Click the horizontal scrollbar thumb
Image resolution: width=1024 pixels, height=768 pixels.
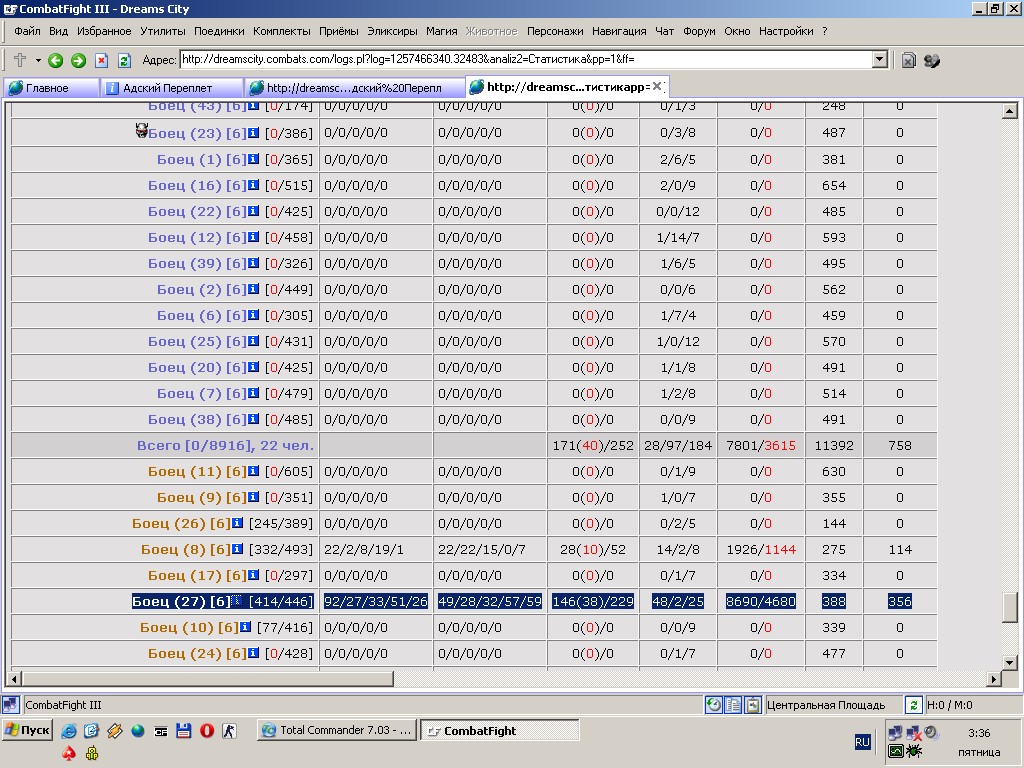click(x=208, y=679)
